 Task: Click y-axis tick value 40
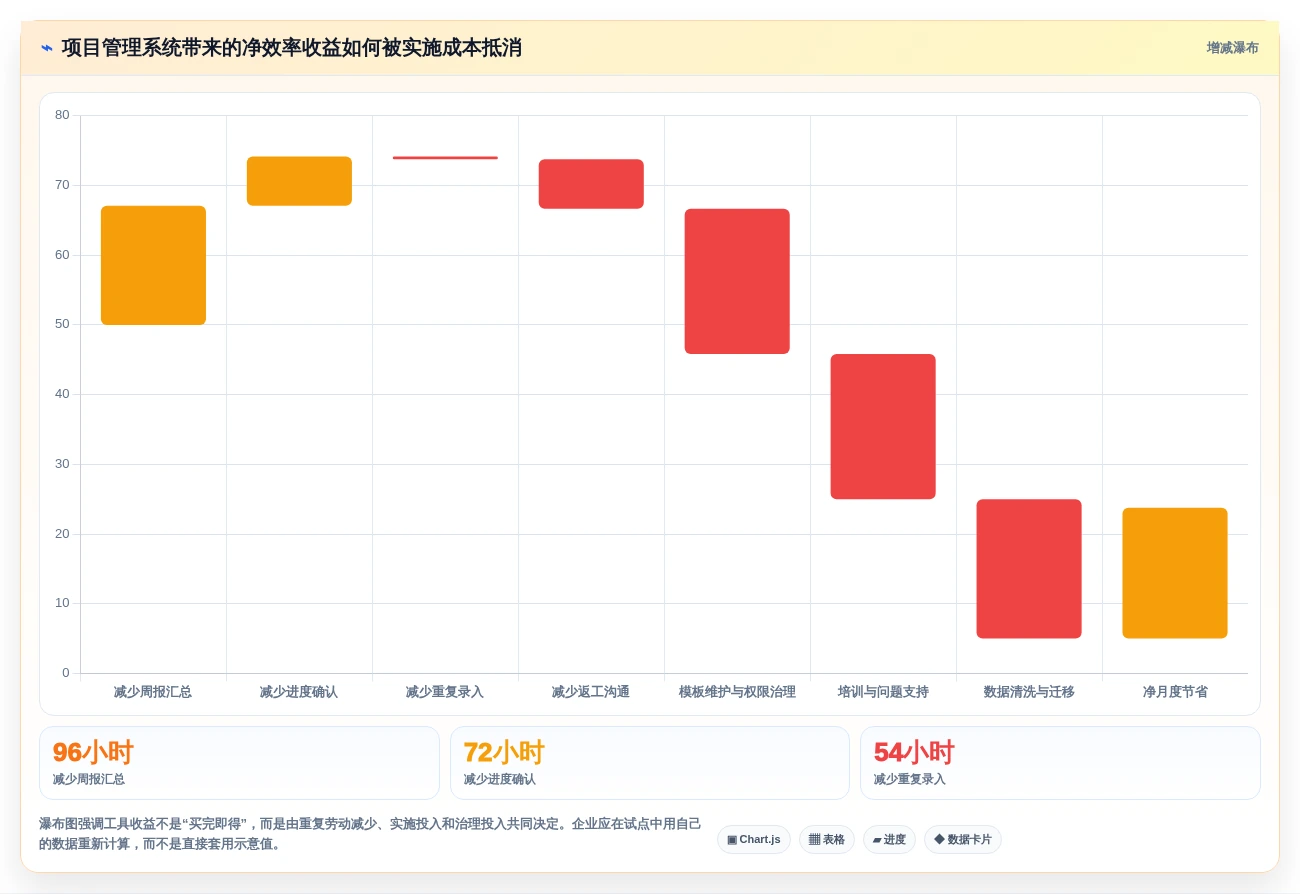click(62, 394)
